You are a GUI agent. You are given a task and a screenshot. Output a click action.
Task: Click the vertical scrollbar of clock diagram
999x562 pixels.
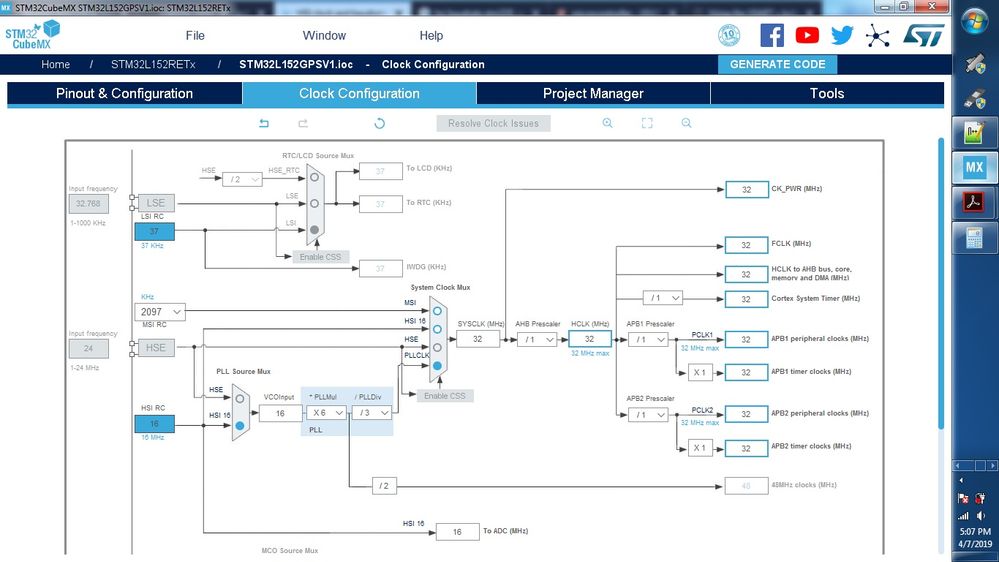tap(940, 284)
